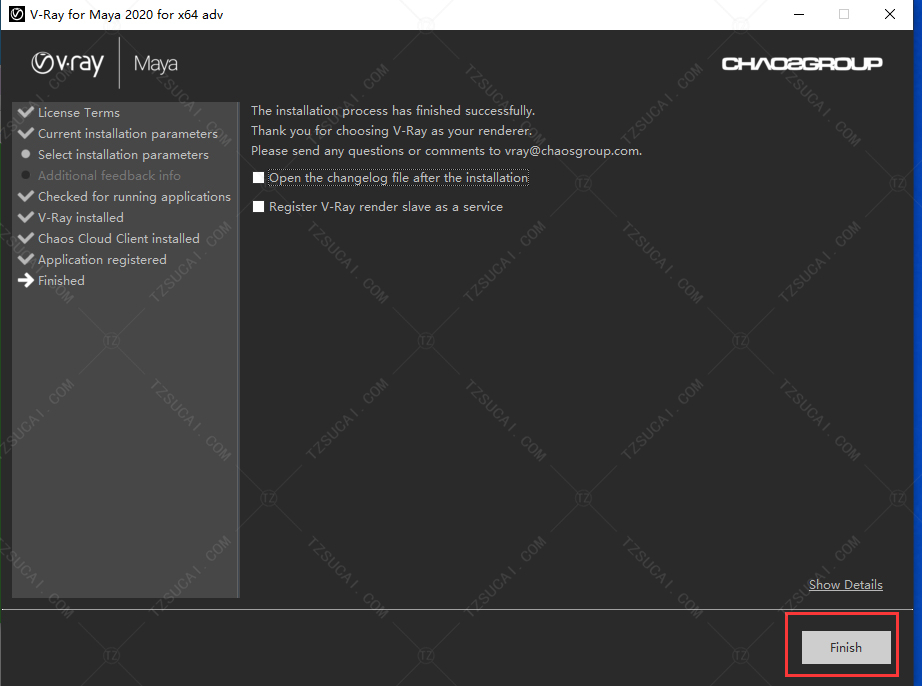Click the V-Ray app icon in the title bar
This screenshot has height=686, width=922.
click(16, 14)
